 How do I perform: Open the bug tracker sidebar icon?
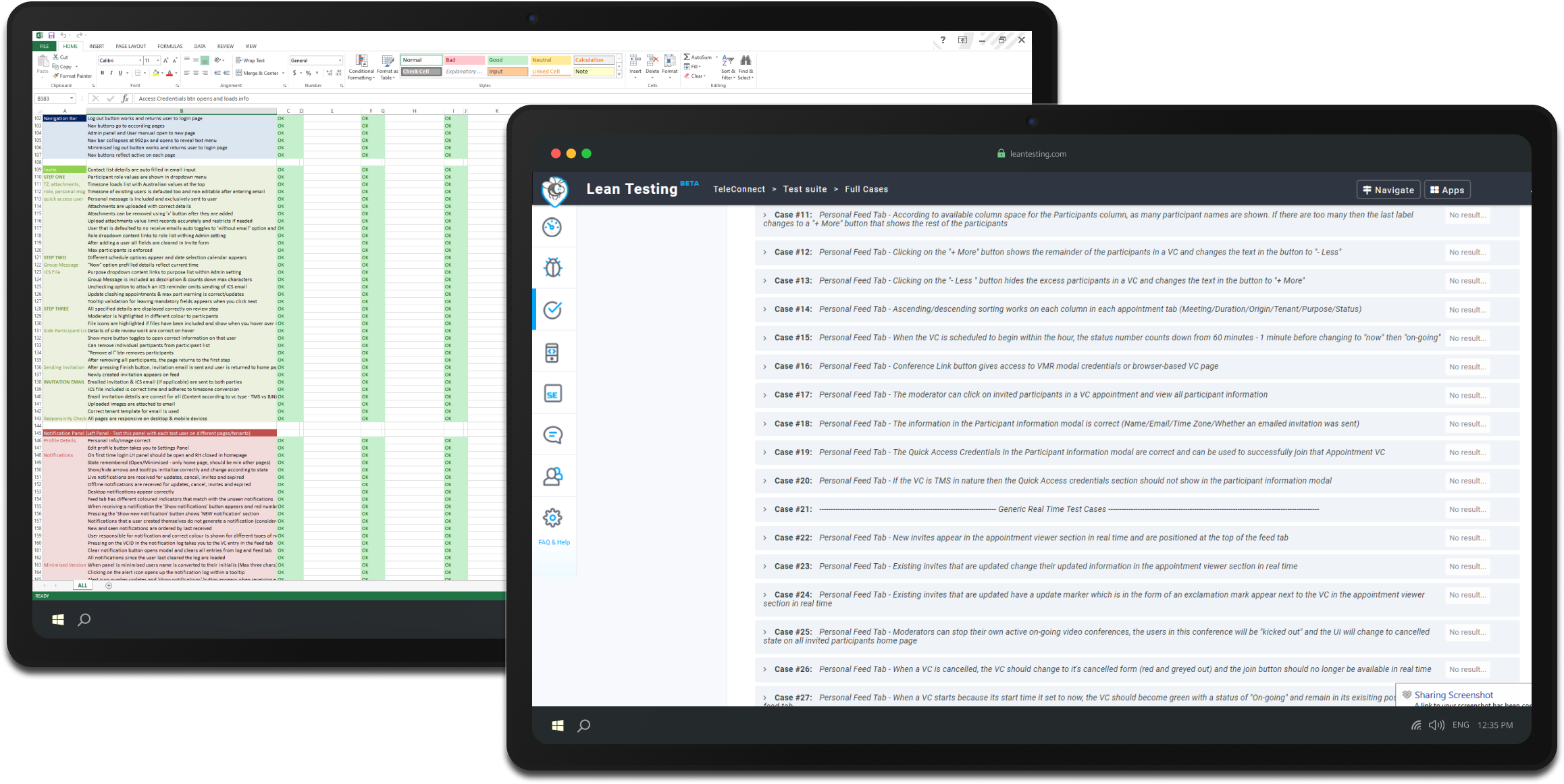click(552, 268)
